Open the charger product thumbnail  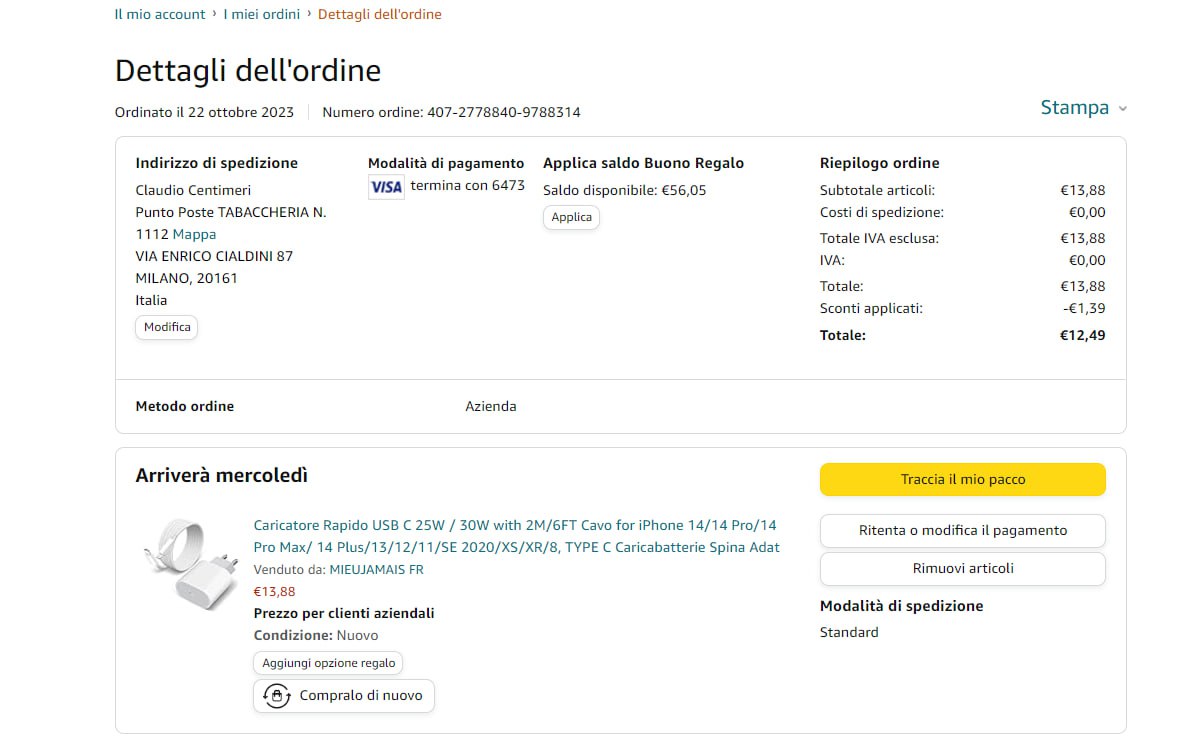click(189, 565)
